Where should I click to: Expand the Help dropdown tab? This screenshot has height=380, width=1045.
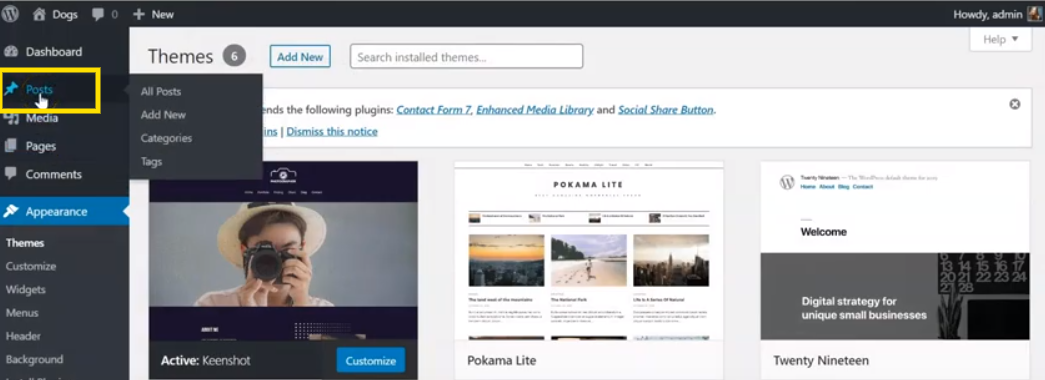[x=1001, y=39]
